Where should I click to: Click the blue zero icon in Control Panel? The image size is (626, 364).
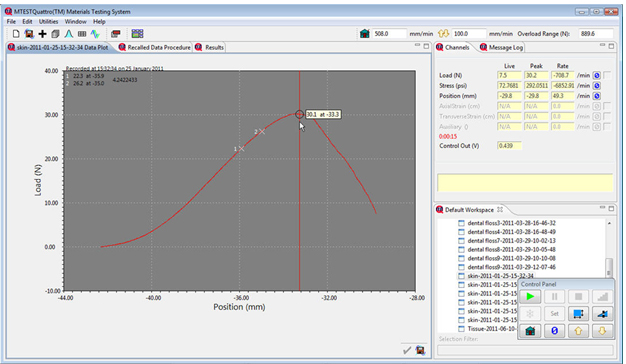tap(554, 331)
